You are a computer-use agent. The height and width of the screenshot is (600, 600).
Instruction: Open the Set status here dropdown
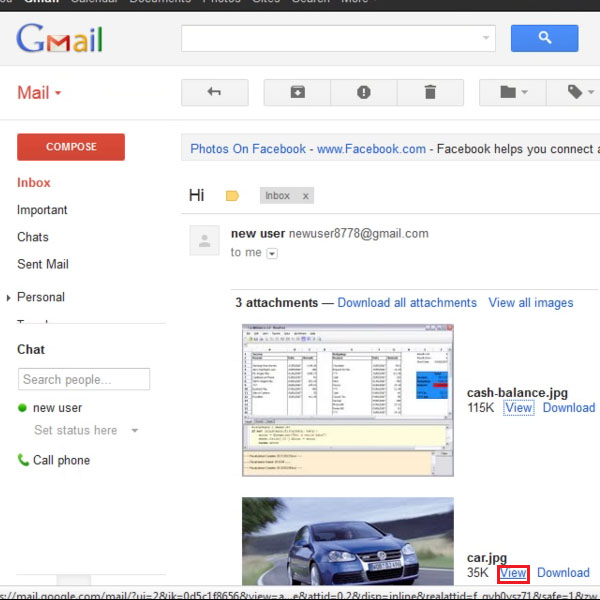pos(134,430)
